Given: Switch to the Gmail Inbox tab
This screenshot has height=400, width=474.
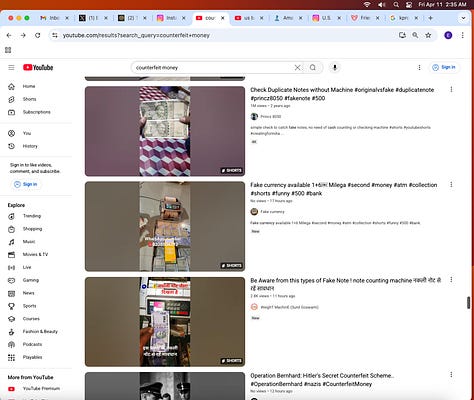Looking at the screenshot, I should [54, 18].
